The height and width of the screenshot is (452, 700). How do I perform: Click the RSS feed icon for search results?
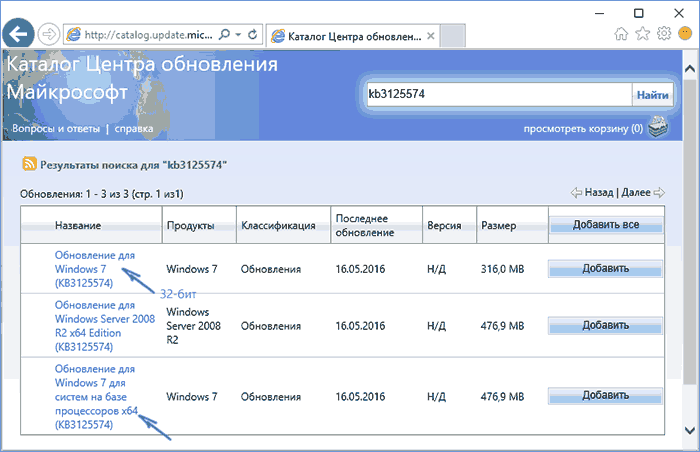pos(29,164)
